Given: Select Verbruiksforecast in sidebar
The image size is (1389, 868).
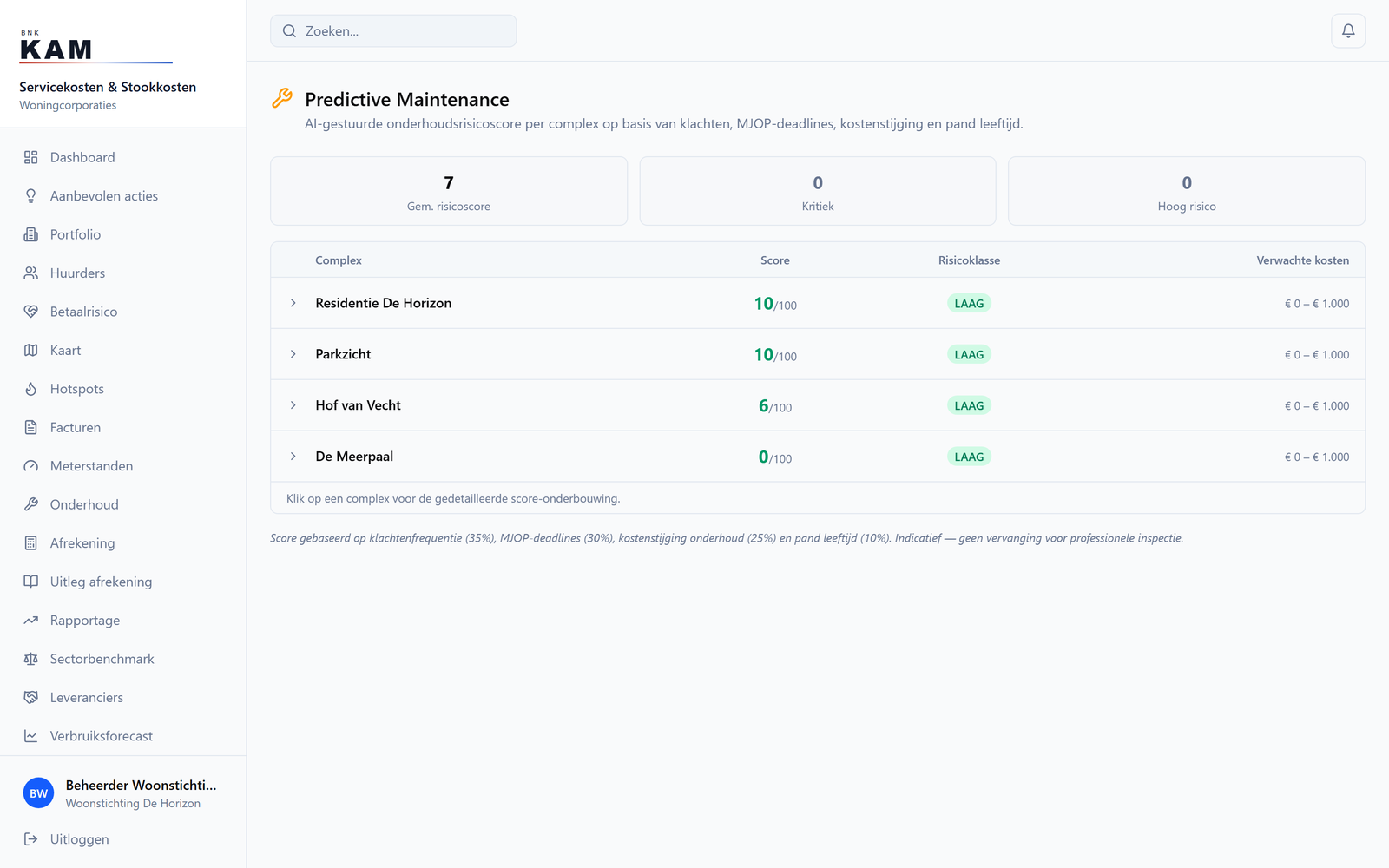Looking at the screenshot, I should pyautogui.click(x=123, y=736).
